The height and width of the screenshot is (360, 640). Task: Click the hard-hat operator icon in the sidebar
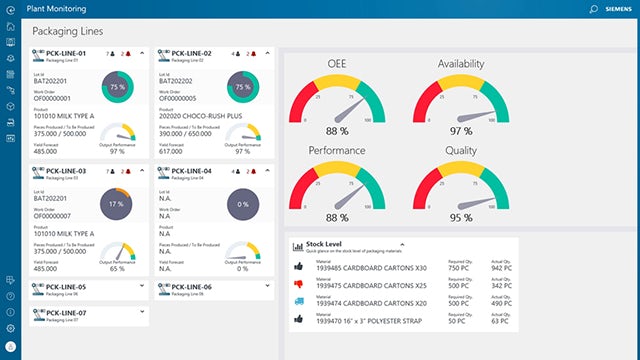coord(11,58)
